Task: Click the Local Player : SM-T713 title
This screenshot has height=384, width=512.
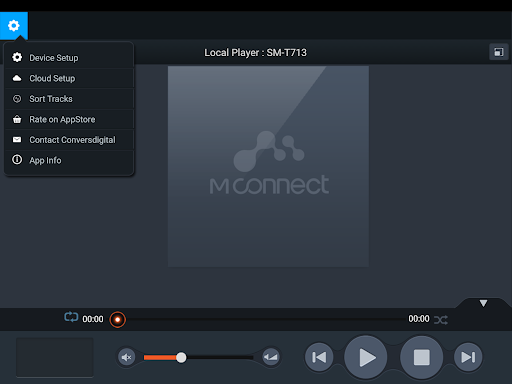Action: click(x=255, y=53)
